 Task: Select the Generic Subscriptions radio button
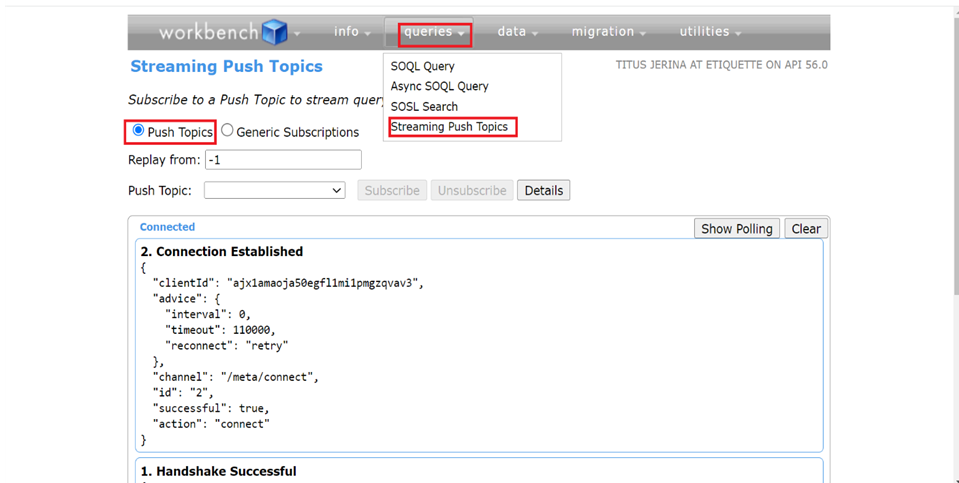click(x=228, y=130)
